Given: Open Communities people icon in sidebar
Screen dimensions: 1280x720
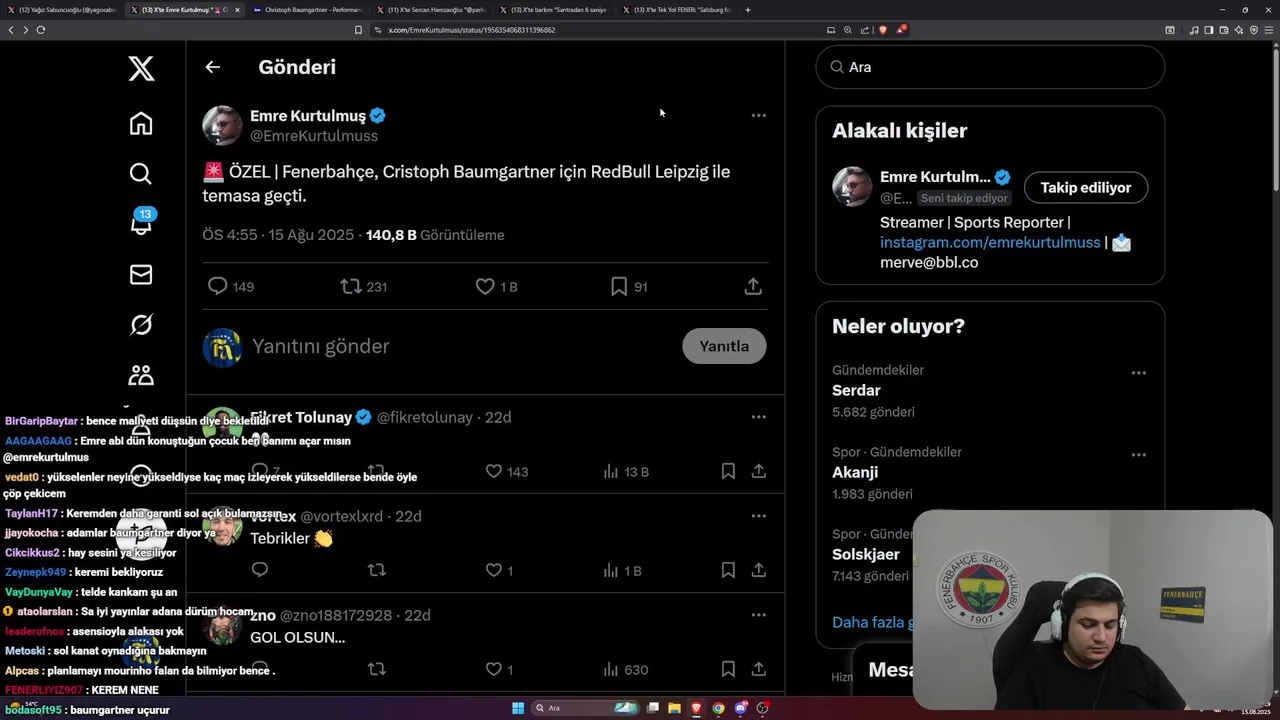Looking at the screenshot, I should 141,375.
